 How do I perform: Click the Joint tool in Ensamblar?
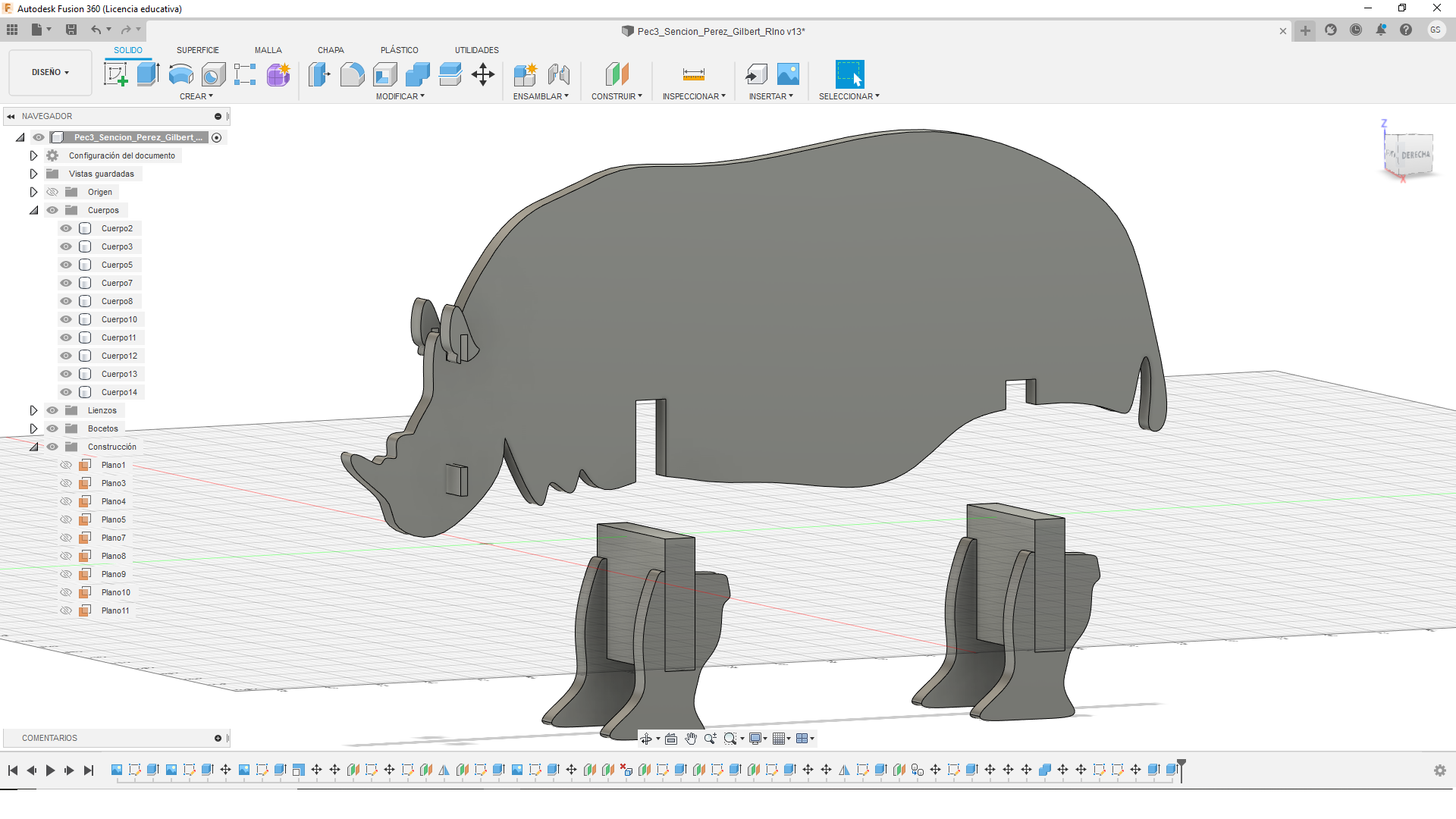559,74
